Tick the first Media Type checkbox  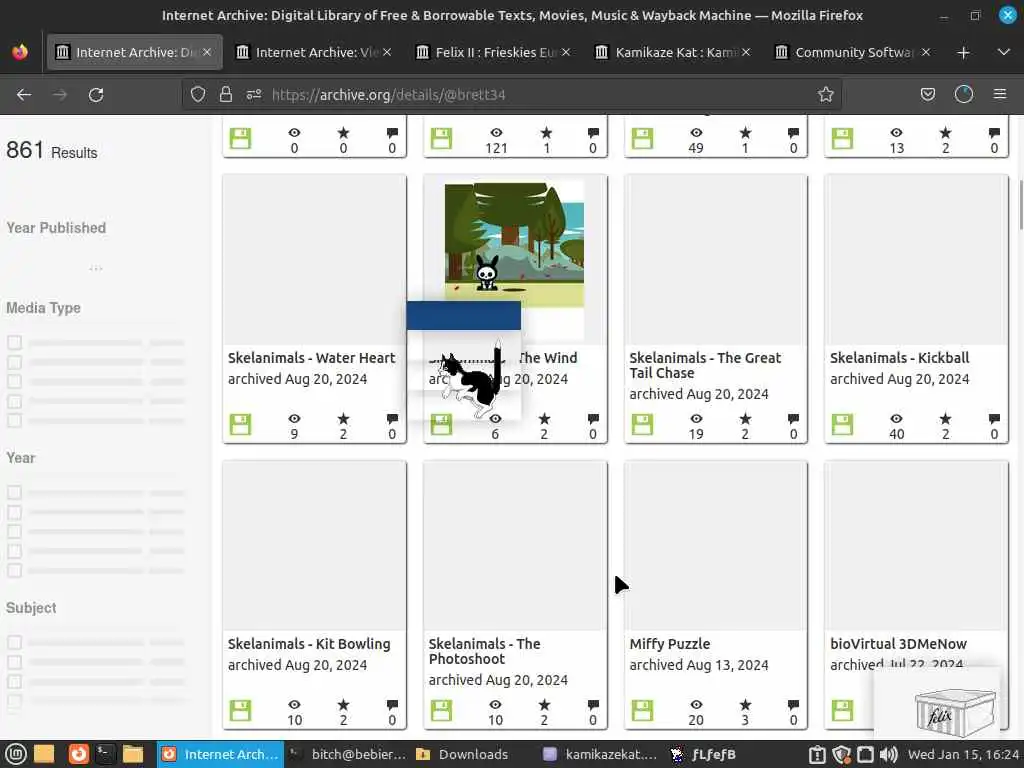[14, 342]
